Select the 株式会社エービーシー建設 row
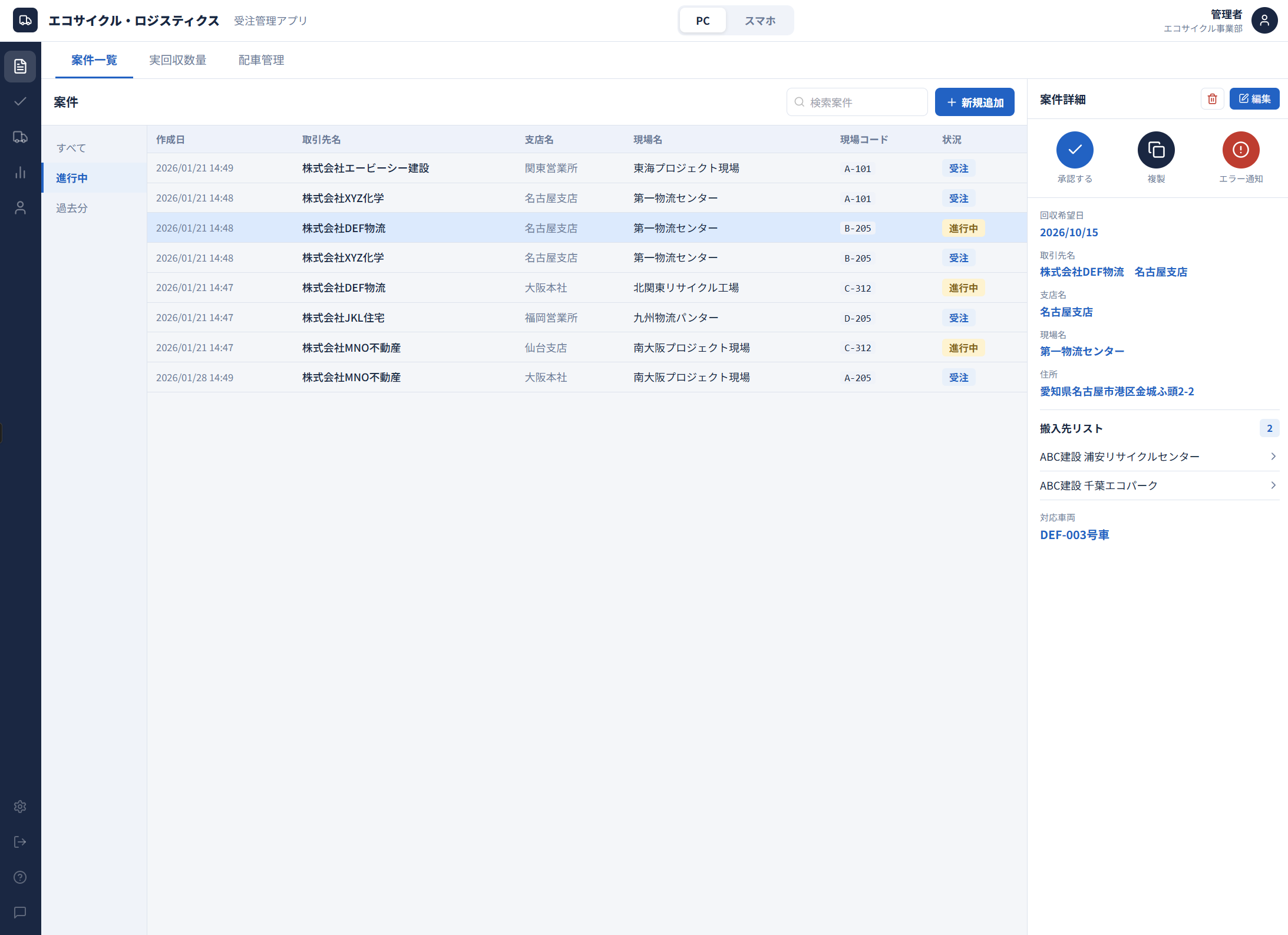 coord(587,168)
